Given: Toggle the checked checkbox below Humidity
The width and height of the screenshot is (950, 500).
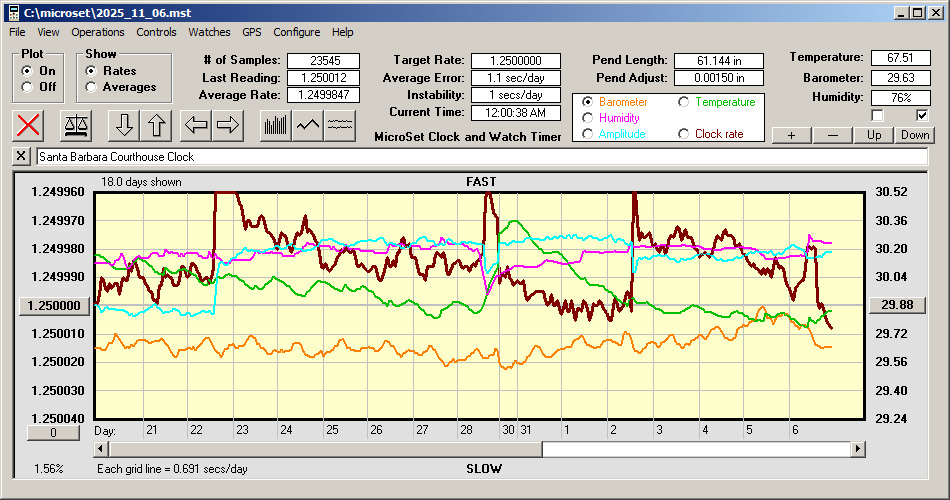Looking at the screenshot, I should 923,115.
